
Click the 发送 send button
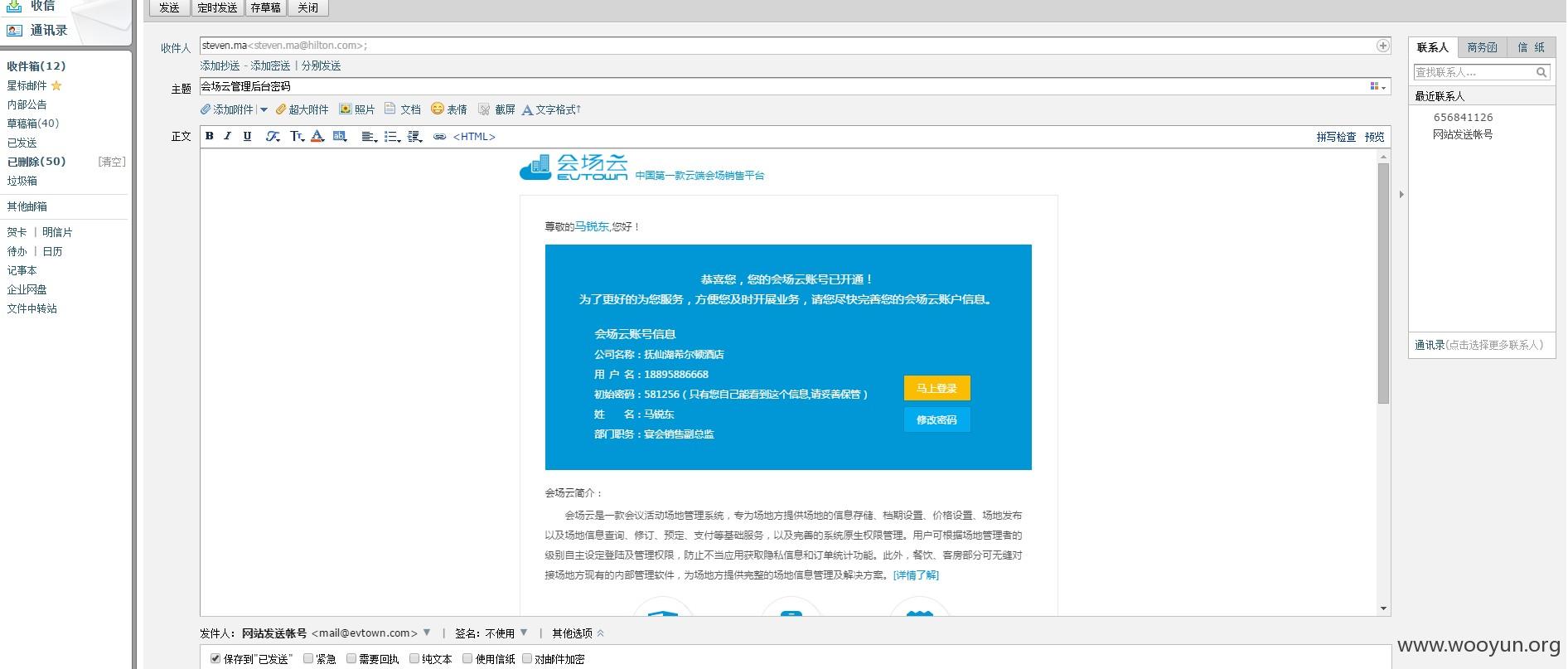click(169, 7)
